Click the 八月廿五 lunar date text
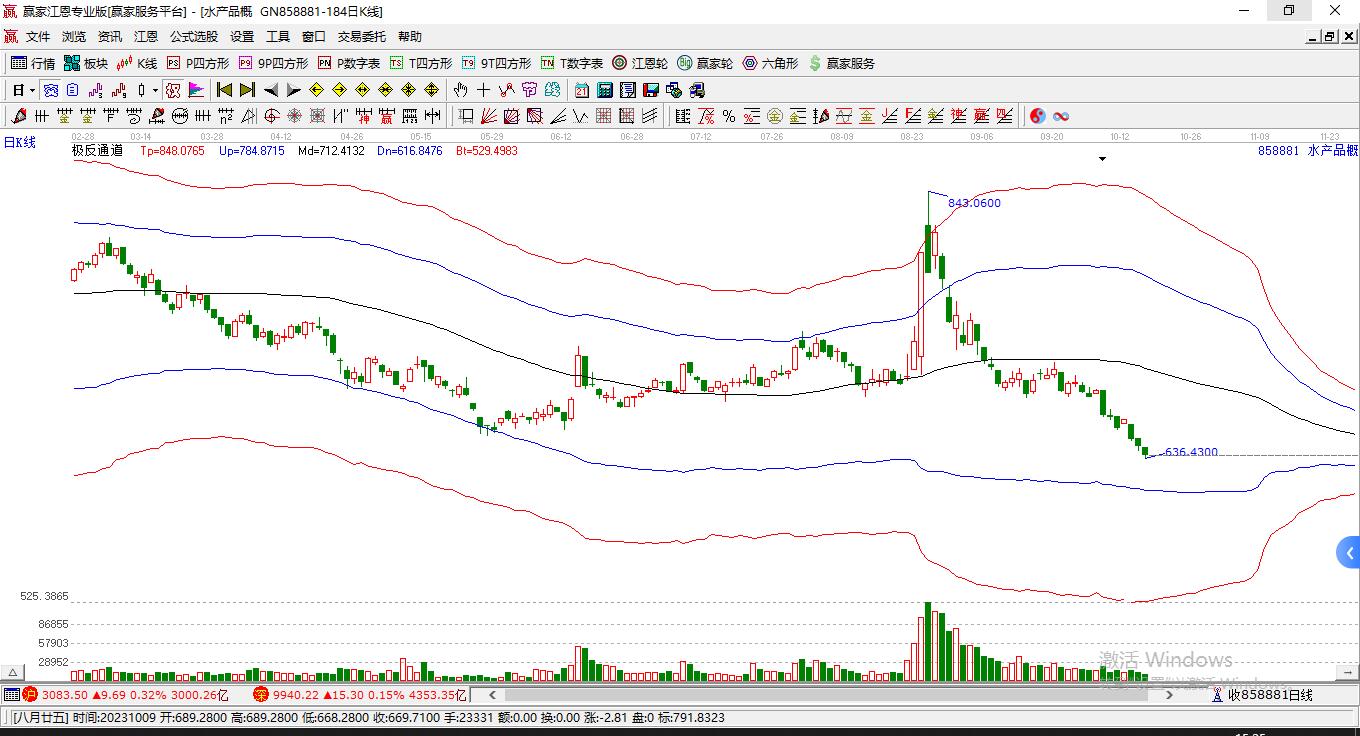 [x=41, y=718]
